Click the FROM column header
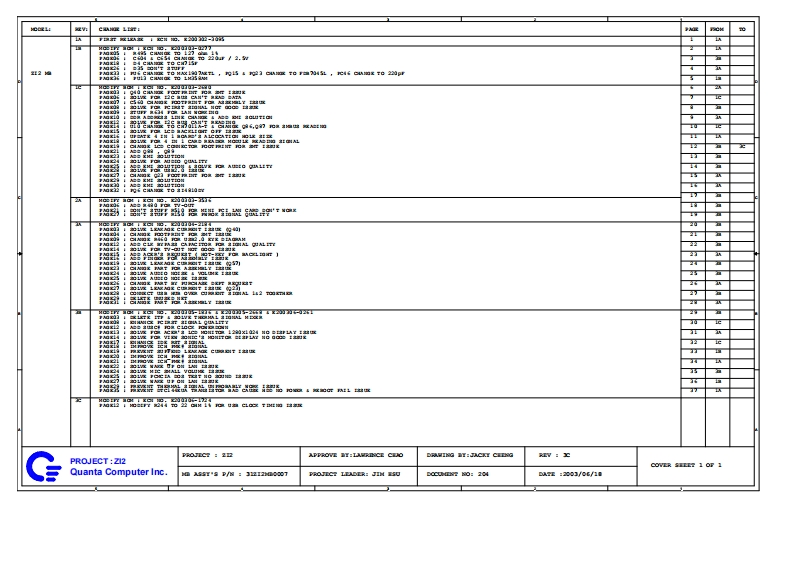This screenshot has height=561, width=793. [717, 30]
